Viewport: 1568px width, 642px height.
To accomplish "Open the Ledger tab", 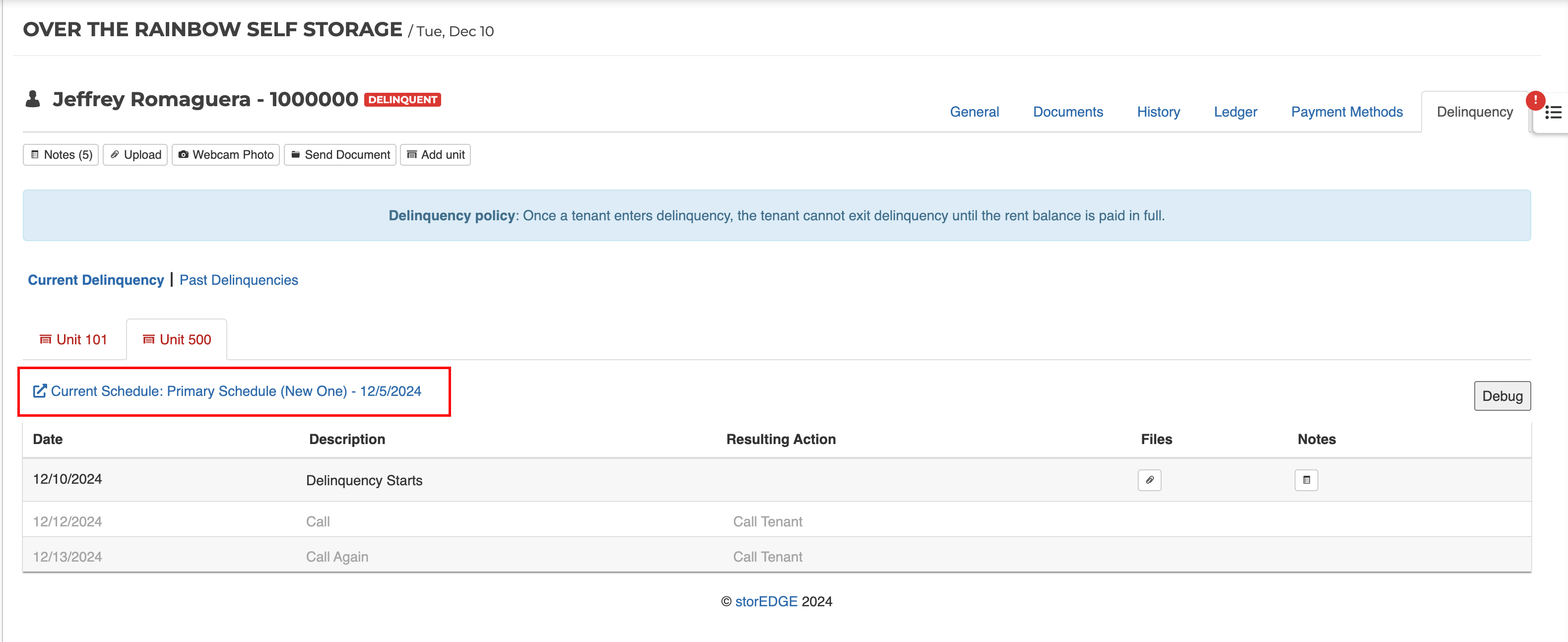I will pyautogui.click(x=1235, y=112).
